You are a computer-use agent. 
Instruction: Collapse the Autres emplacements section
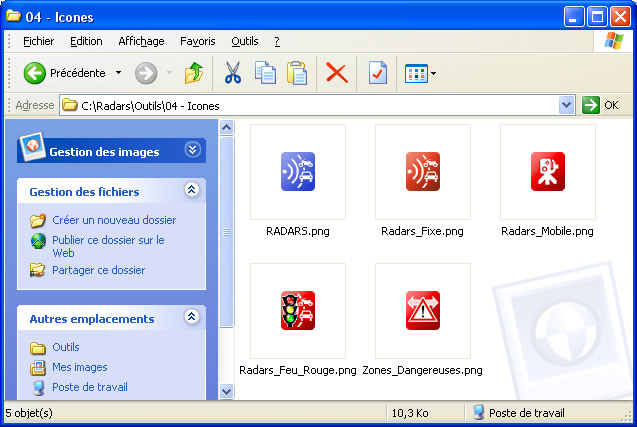[x=192, y=318]
